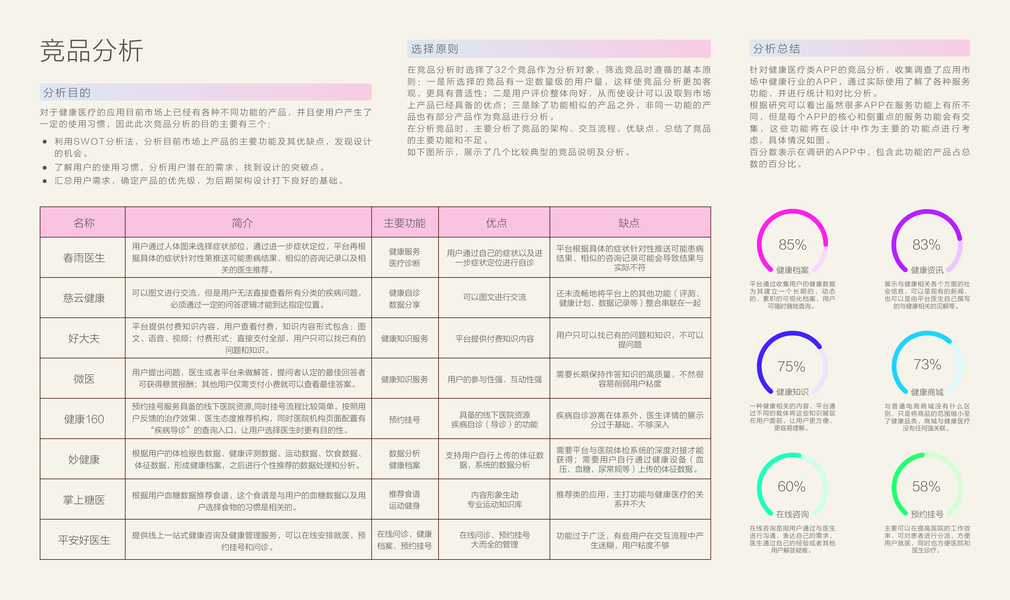1010x600 pixels.
Task: Select the 分析总结 section header
Action: point(859,48)
